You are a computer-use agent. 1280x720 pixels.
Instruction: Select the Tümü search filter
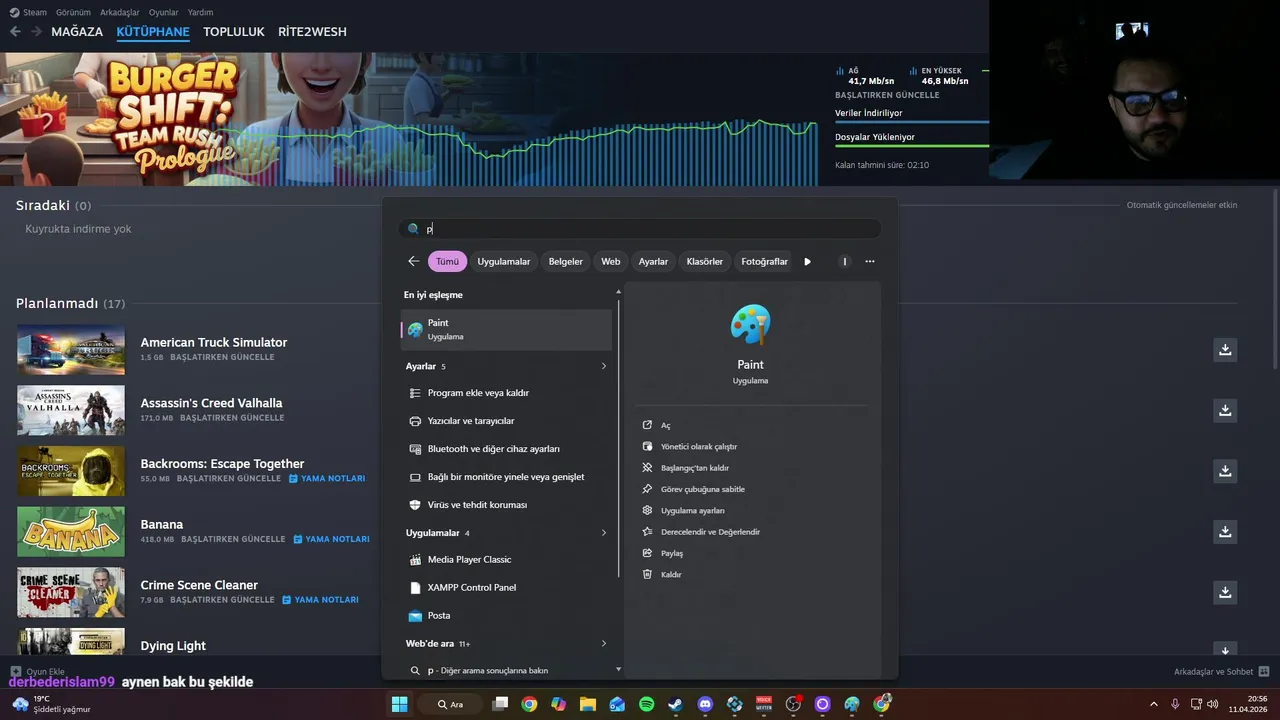coord(447,261)
